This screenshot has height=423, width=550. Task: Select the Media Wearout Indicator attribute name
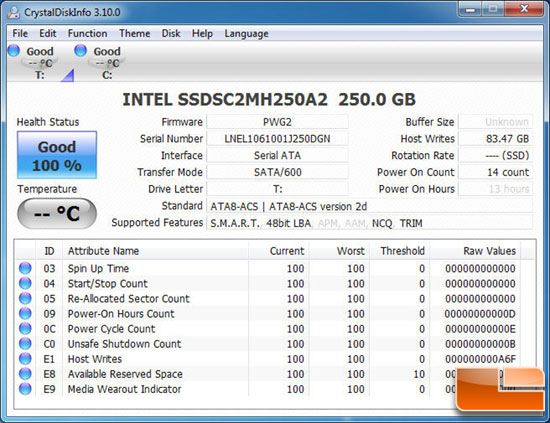point(124,389)
